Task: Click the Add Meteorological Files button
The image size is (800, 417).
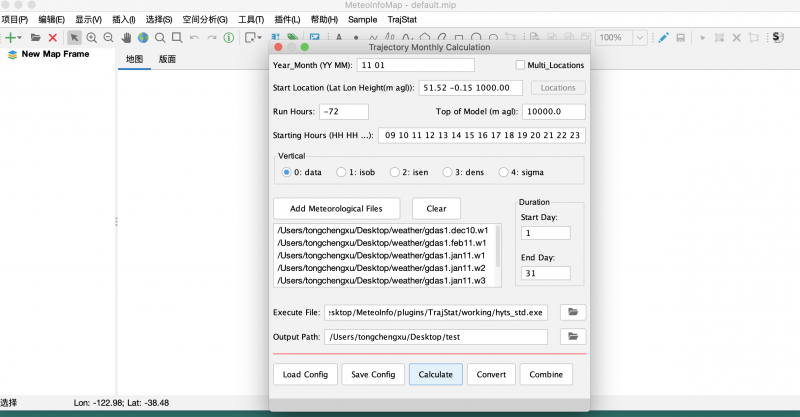Action: click(338, 208)
